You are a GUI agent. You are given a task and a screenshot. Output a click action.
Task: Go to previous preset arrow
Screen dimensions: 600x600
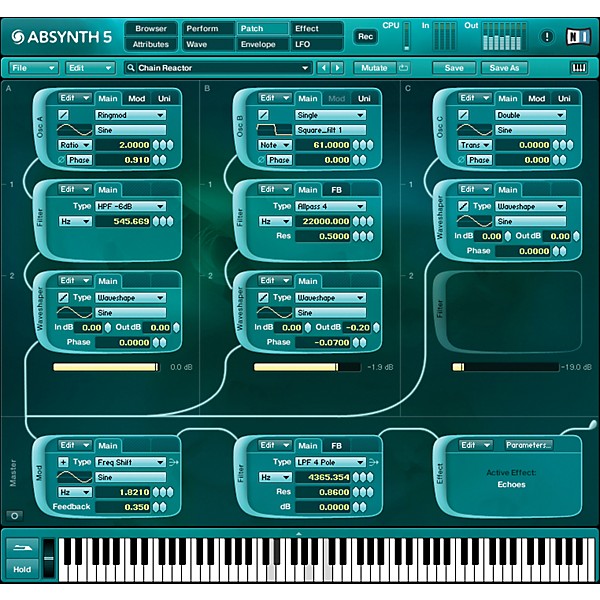point(324,68)
